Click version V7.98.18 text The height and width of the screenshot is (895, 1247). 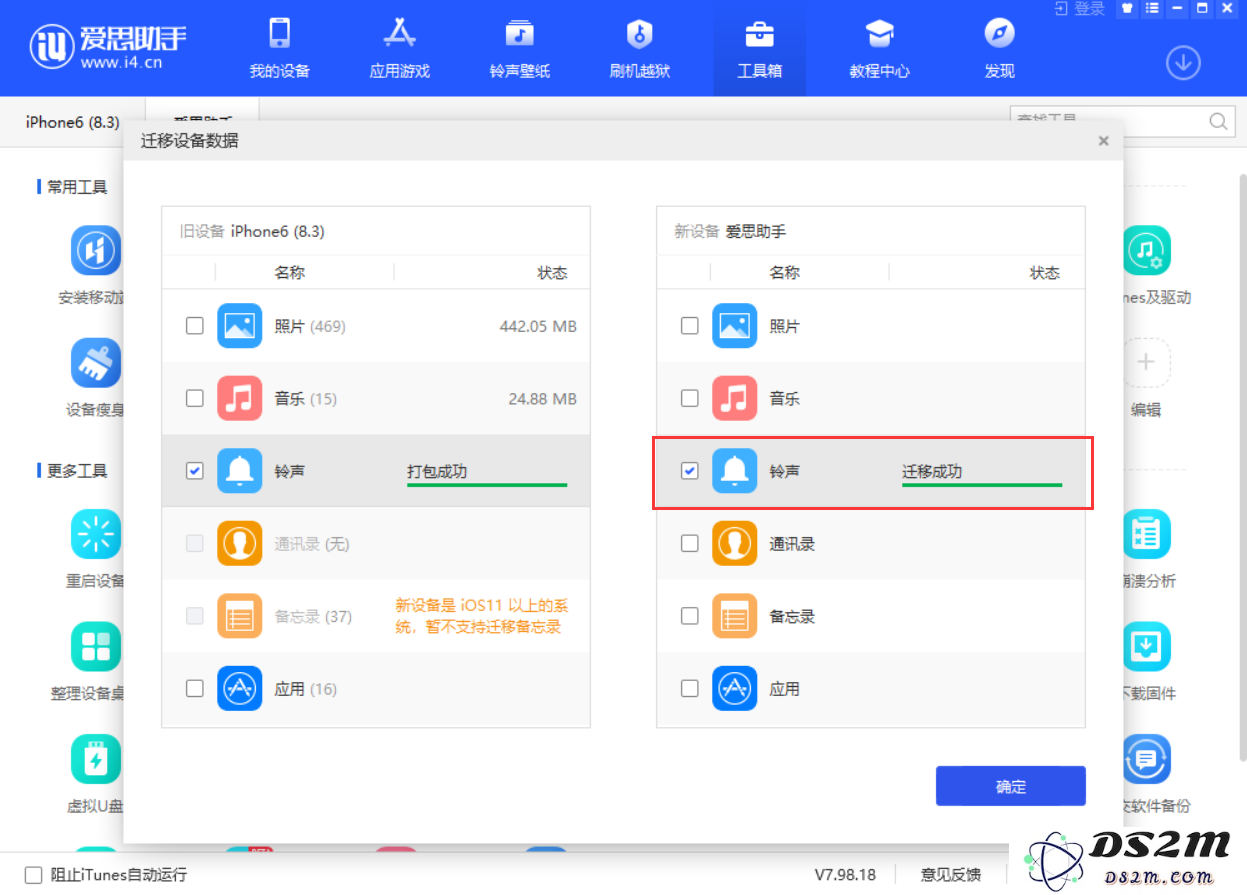coord(845,875)
